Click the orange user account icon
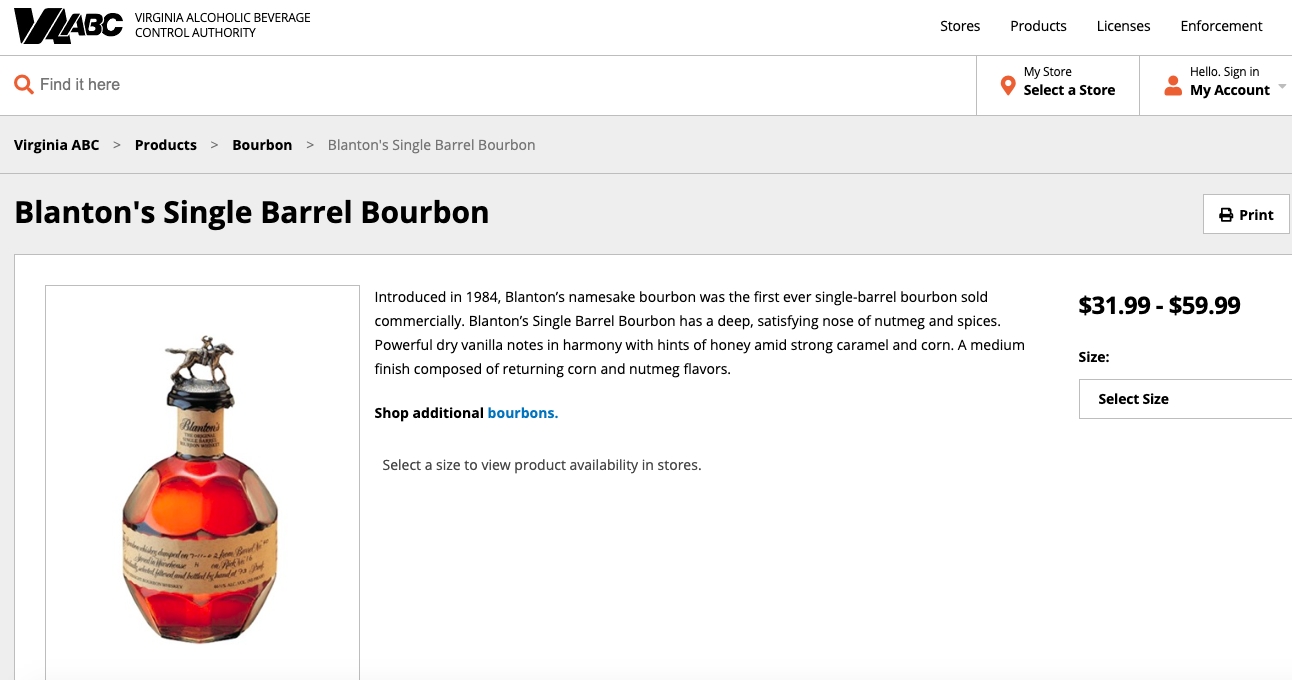This screenshot has height=680, width=1292. click(x=1173, y=86)
